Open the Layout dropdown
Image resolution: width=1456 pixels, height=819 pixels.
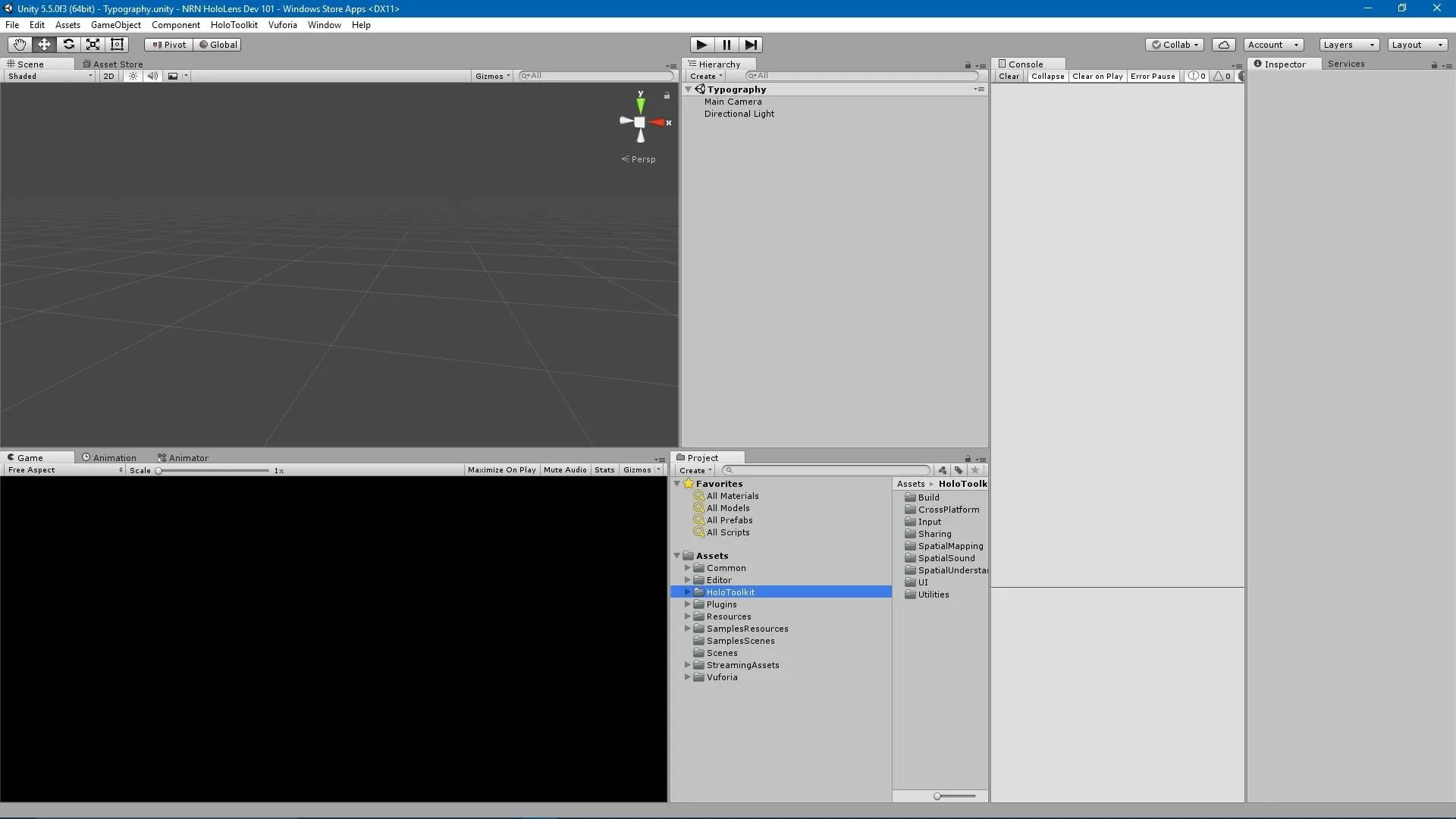pyautogui.click(x=1417, y=45)
